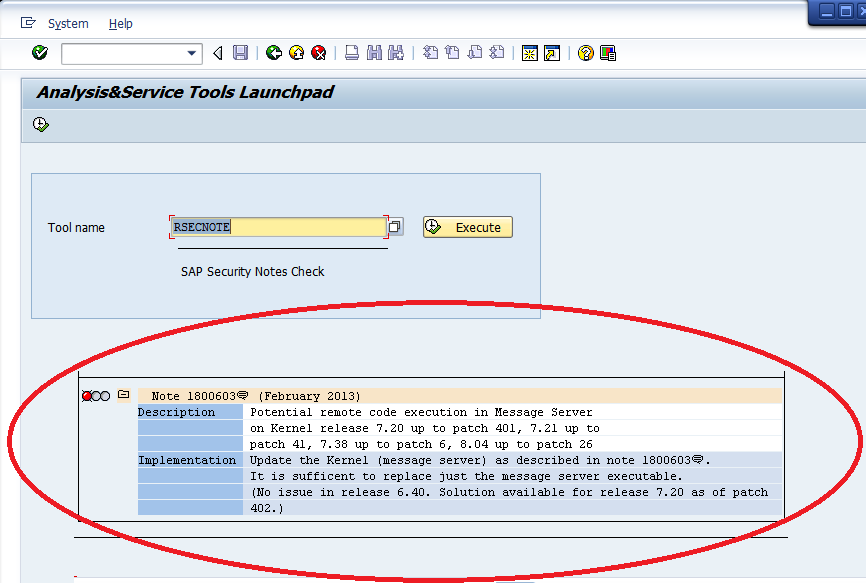Open the System menu
This screenshot has width=866, height=583.
[x=68, y=24]
